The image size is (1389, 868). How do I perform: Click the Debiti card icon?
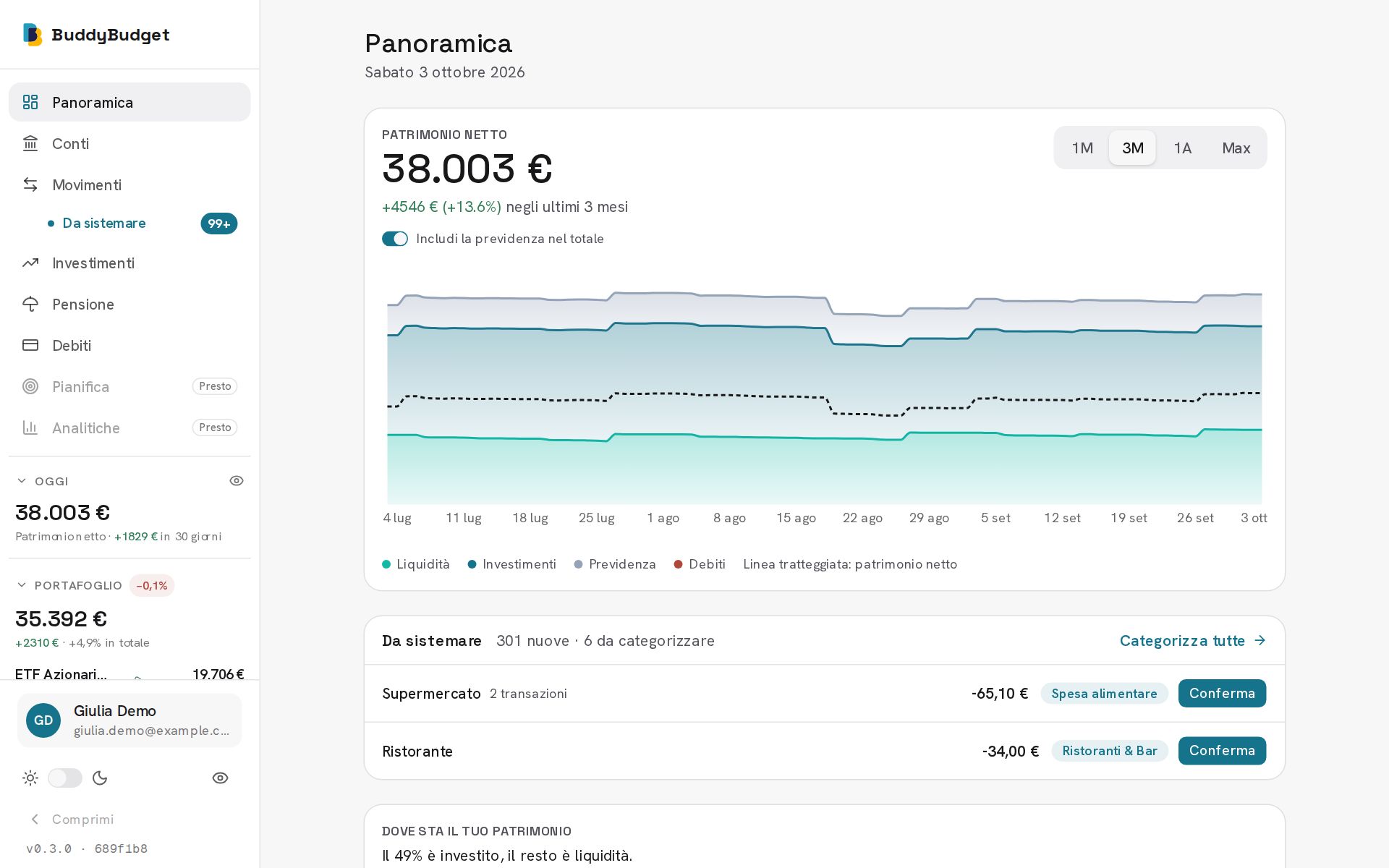coord(30,345)
